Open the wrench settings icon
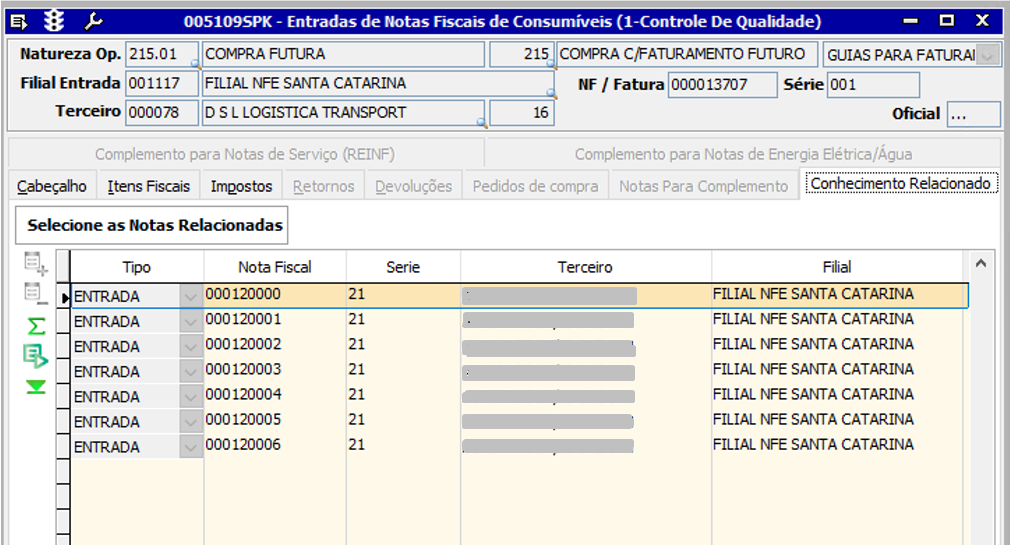 94,20
